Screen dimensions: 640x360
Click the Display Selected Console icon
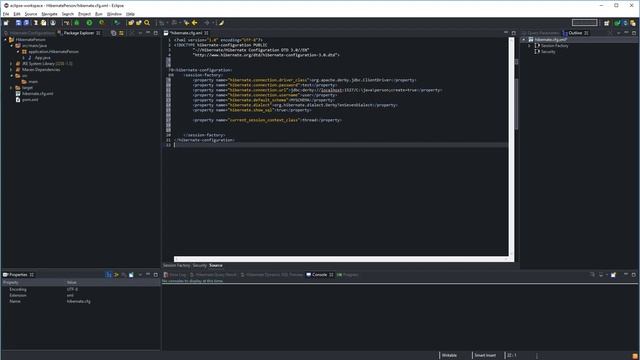point(601,275)
